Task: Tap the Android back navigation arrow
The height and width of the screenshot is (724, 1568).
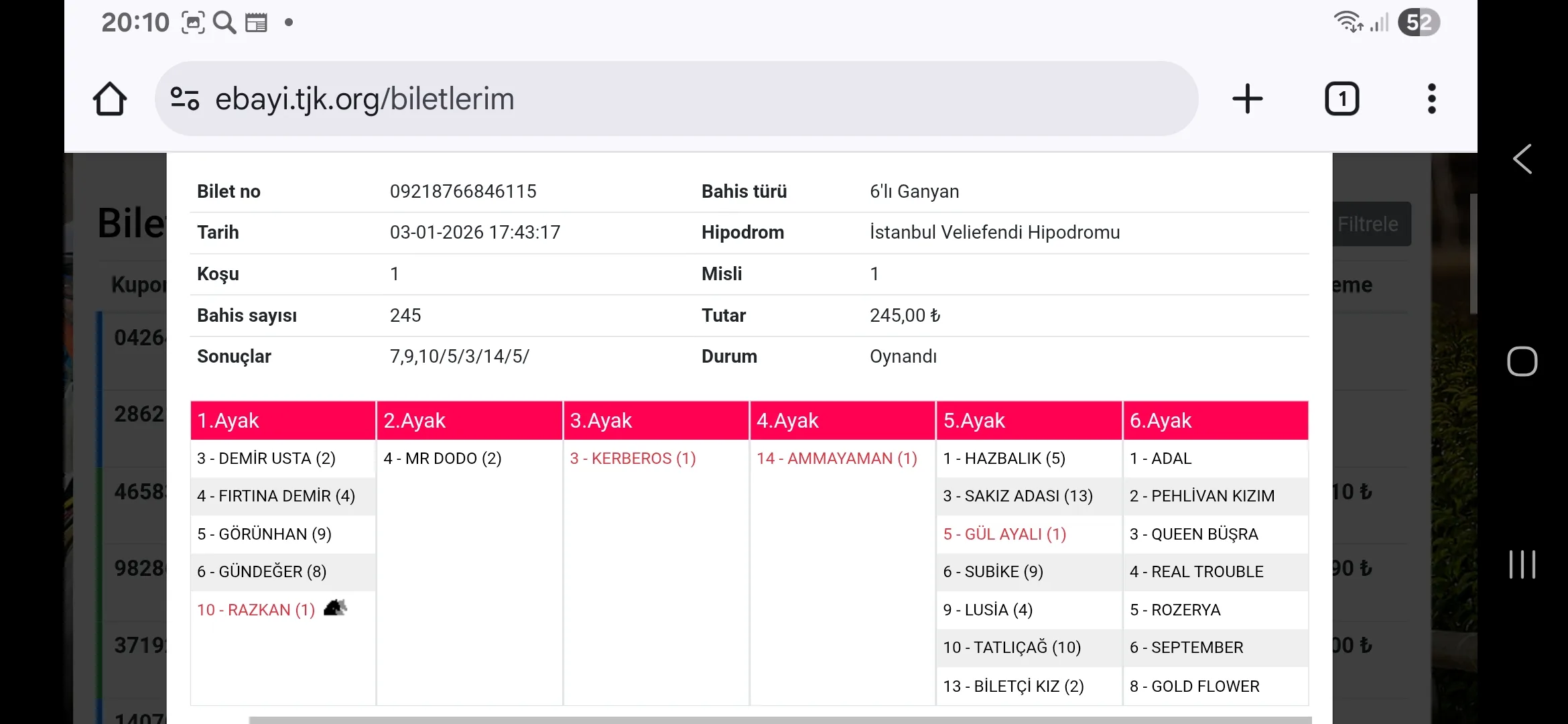Action: pyautogui.click(x=1522, y=160)
